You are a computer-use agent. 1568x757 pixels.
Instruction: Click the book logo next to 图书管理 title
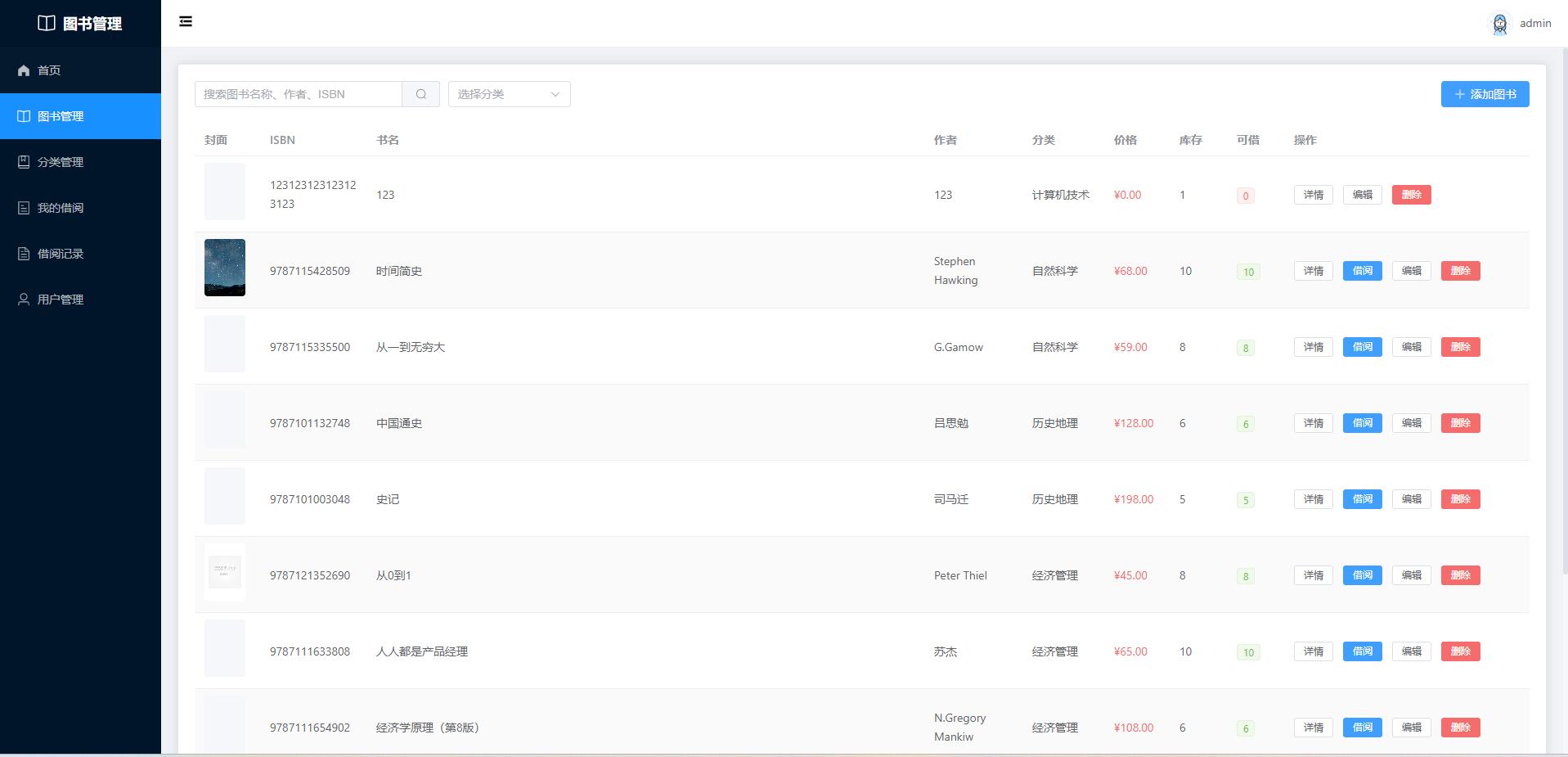tap(47, 24)
